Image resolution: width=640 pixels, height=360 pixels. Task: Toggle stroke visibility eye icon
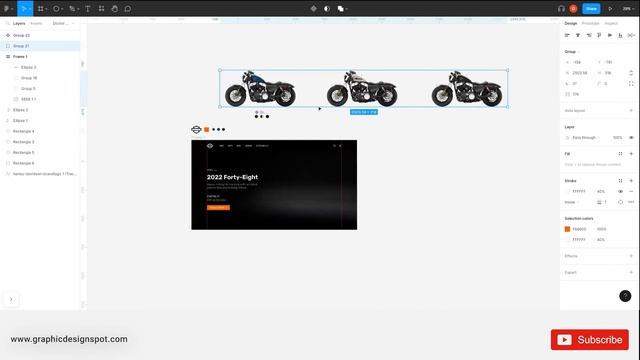[620, 191]
